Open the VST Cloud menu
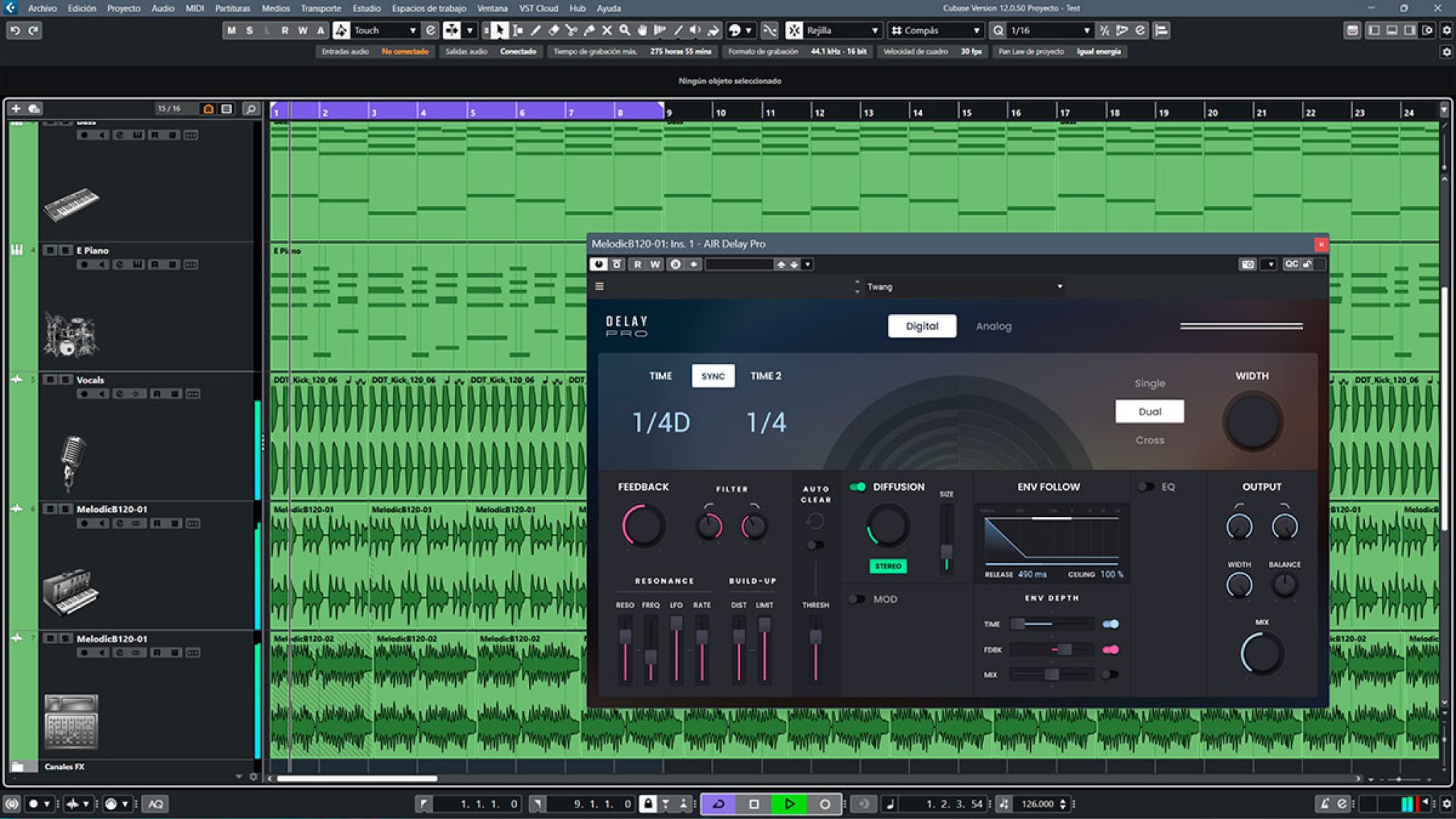1456x819 pixels. click(x=538, y=9)
